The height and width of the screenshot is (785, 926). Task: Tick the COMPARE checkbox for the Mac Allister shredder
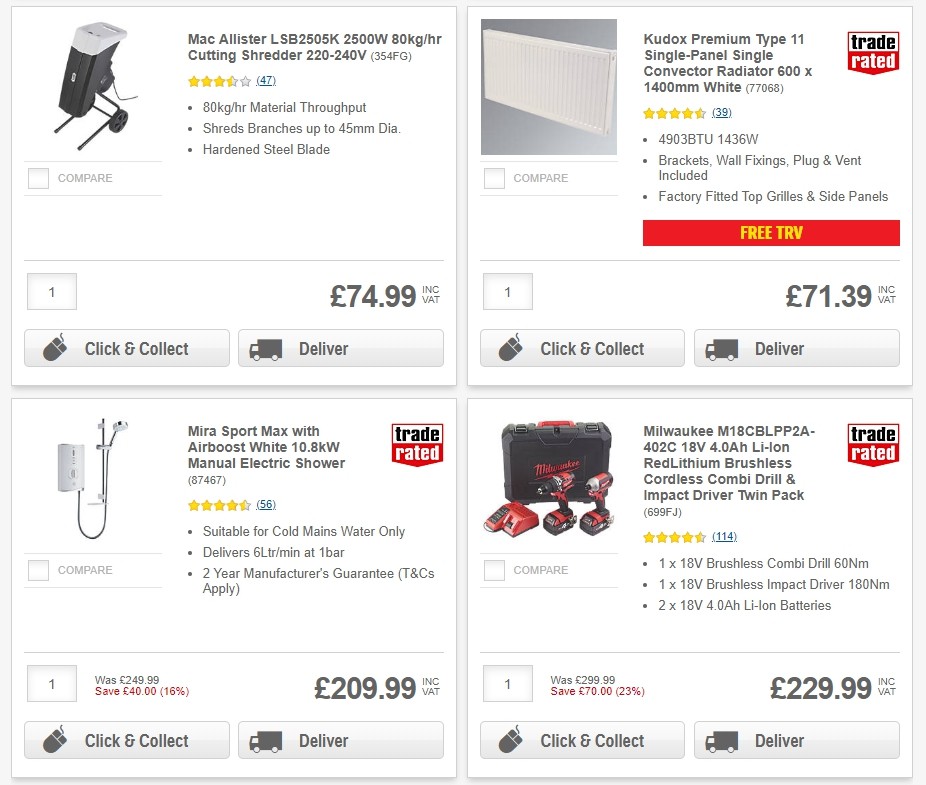click(38, 178)
